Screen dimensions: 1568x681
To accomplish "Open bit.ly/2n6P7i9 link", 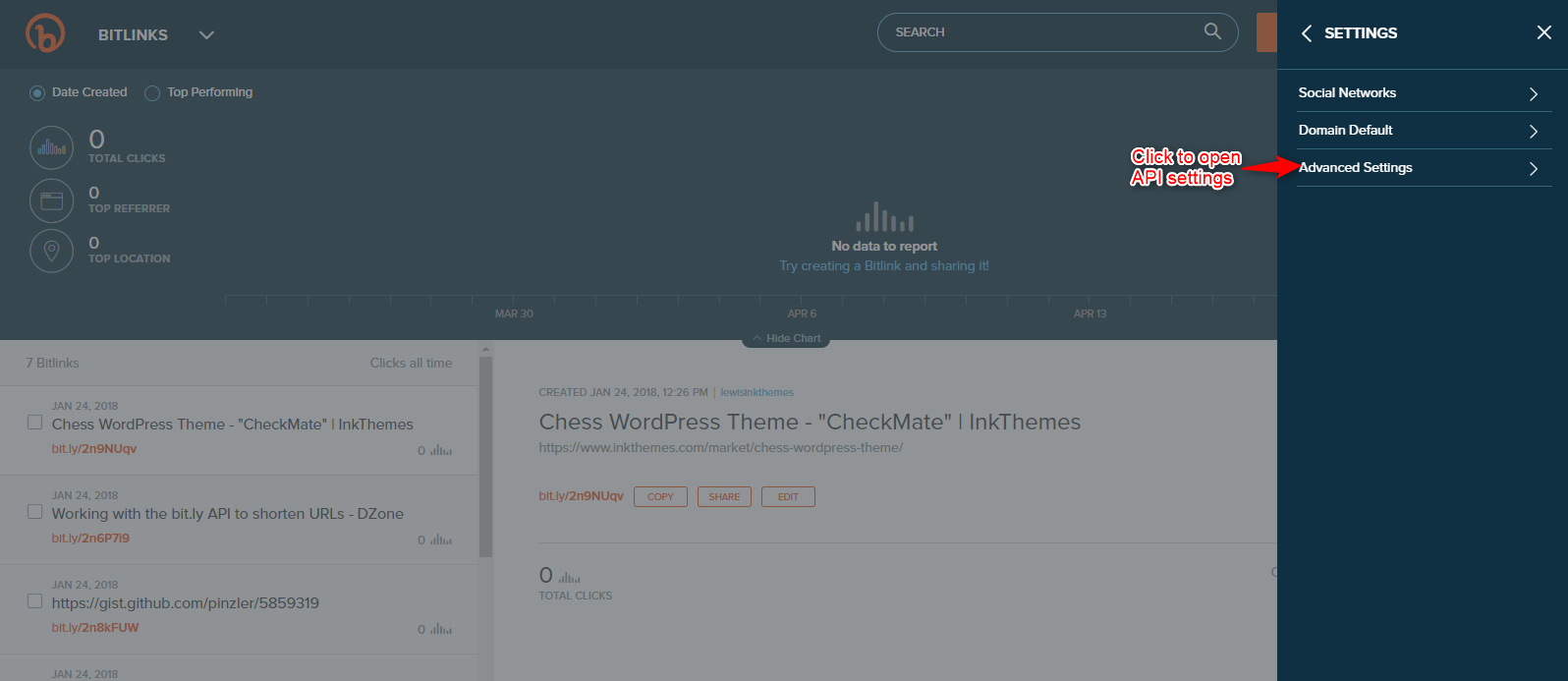I will pos(90,539).
